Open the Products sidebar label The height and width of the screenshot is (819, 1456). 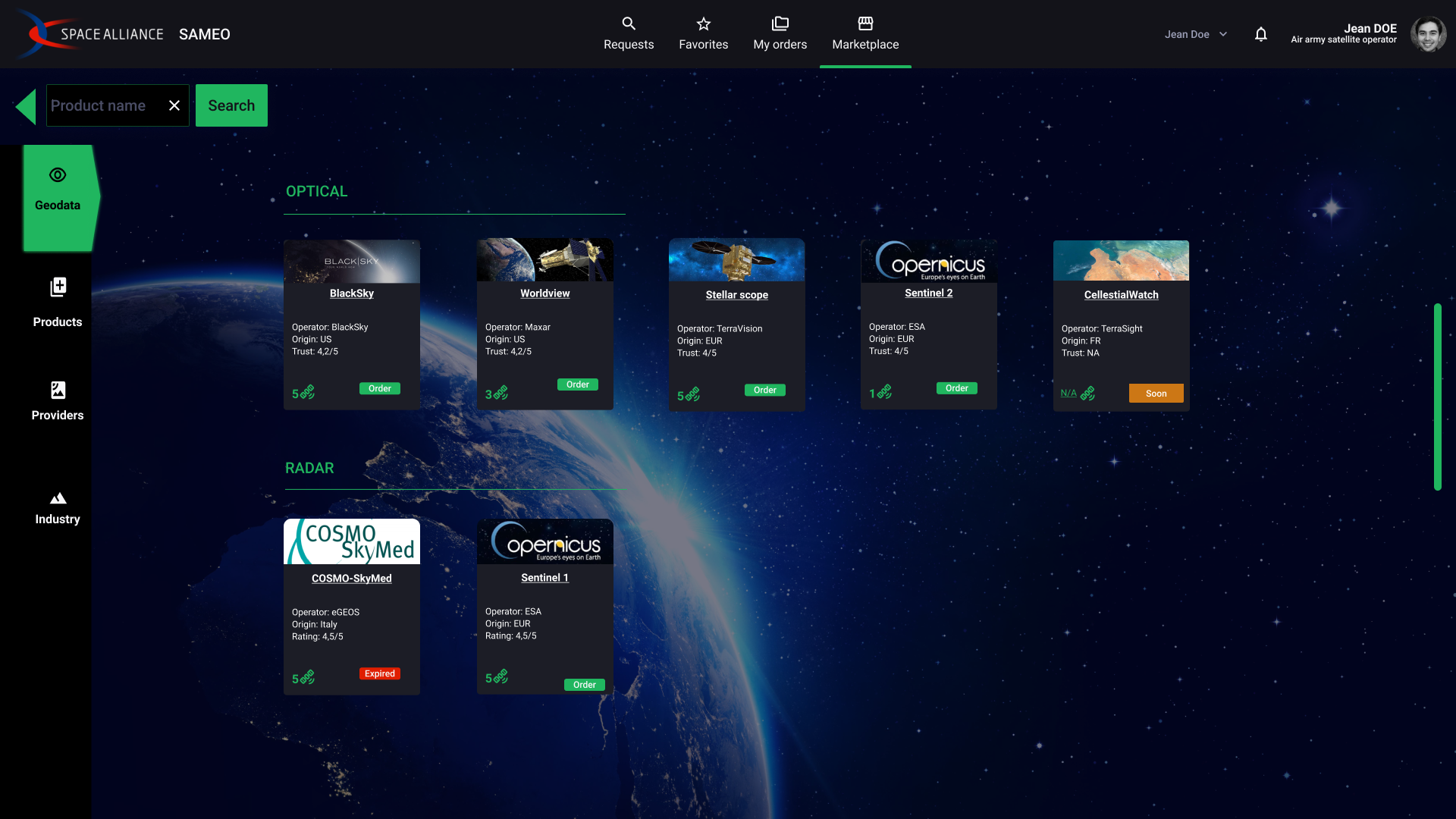pos(58,322)
